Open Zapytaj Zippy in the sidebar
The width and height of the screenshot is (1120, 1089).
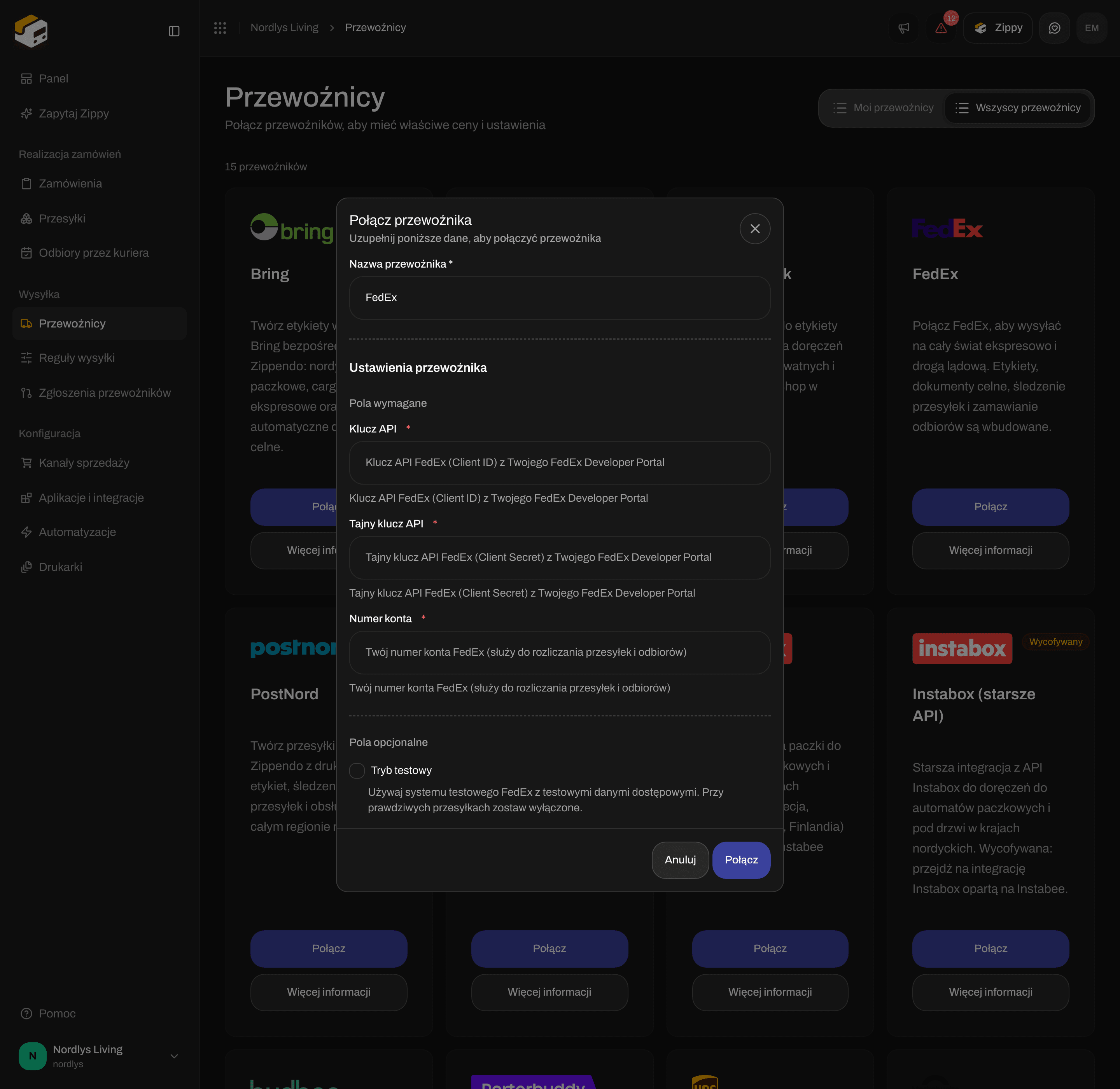pyautogui.click(x=100, y=113)
